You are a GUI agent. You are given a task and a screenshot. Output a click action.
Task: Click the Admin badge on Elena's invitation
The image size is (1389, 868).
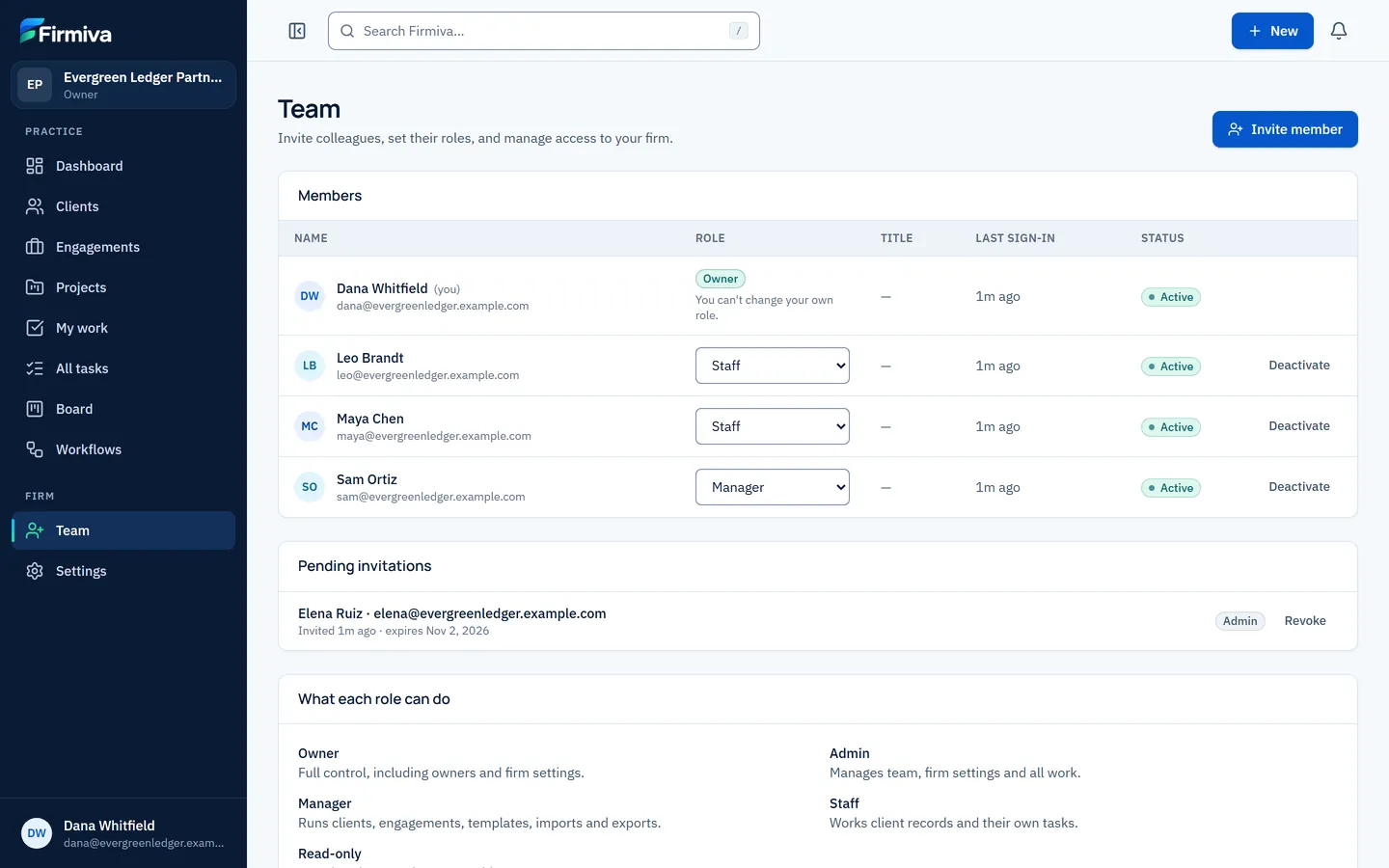(x=1240, y=621)
